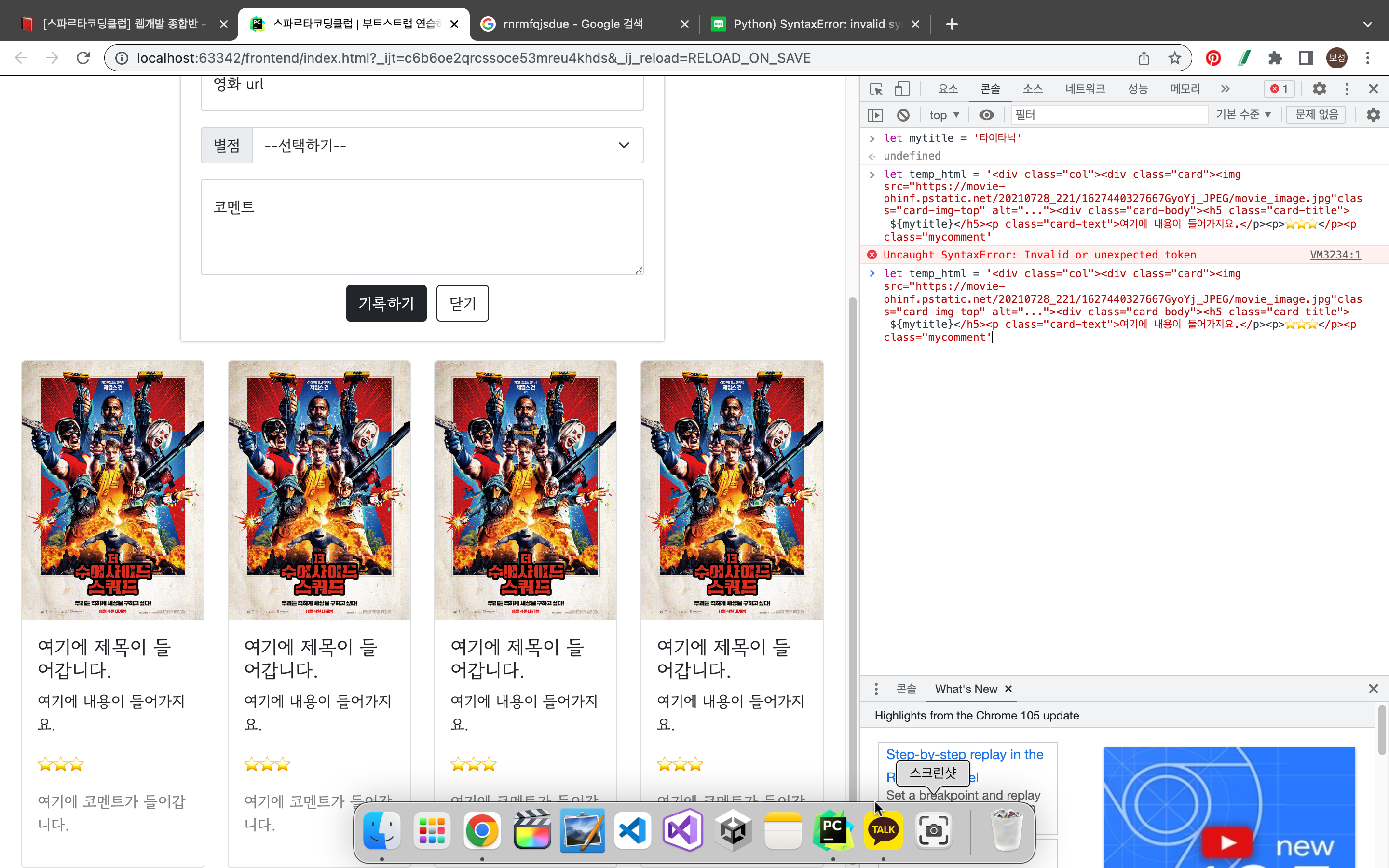Activate DevTools inspect element tool
The width and height of the screenshot is (1389, 868).
tap(876, 89)
